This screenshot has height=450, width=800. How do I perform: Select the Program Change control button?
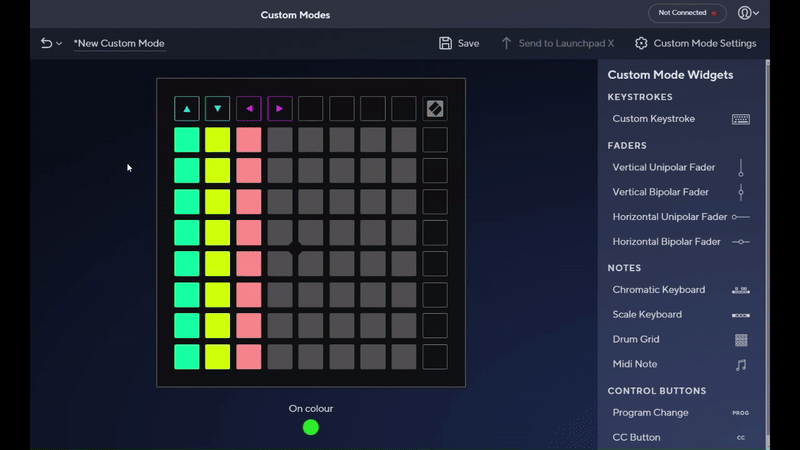pyautogui.click(x=650, y=413)
